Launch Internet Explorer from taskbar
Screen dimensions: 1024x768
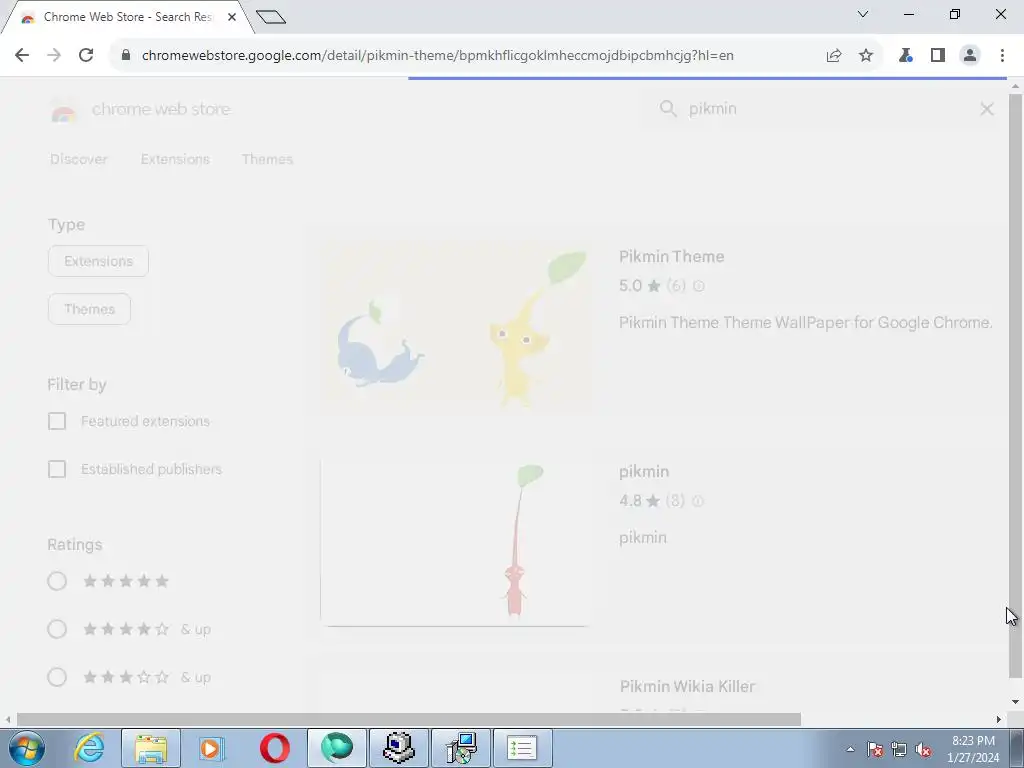coord(89,748)
